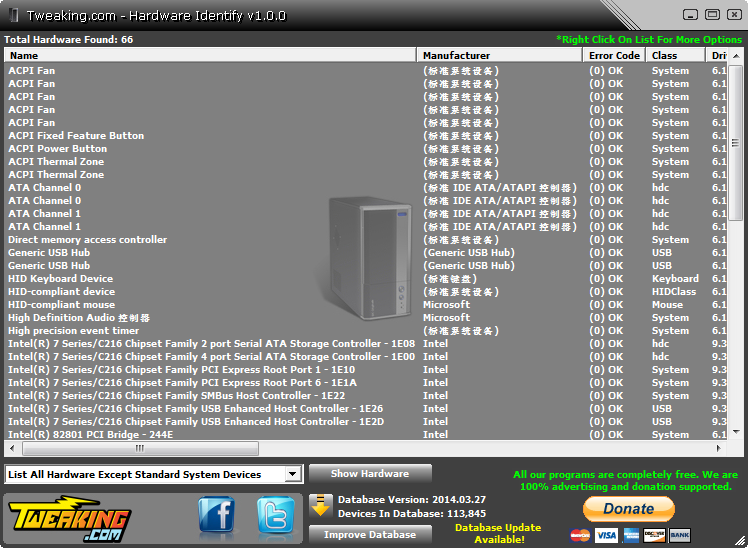Click Total Hardware Found: 66 label
The image size is (748, 548).
click(69, 40)
